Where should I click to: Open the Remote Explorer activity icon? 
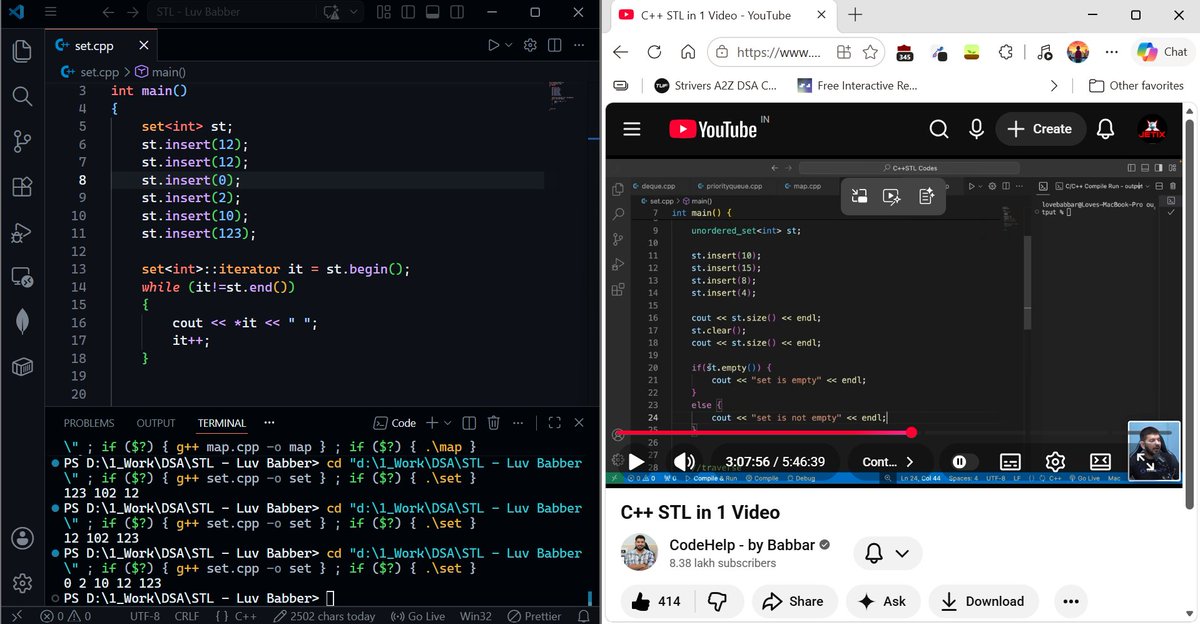pos(22,277)
